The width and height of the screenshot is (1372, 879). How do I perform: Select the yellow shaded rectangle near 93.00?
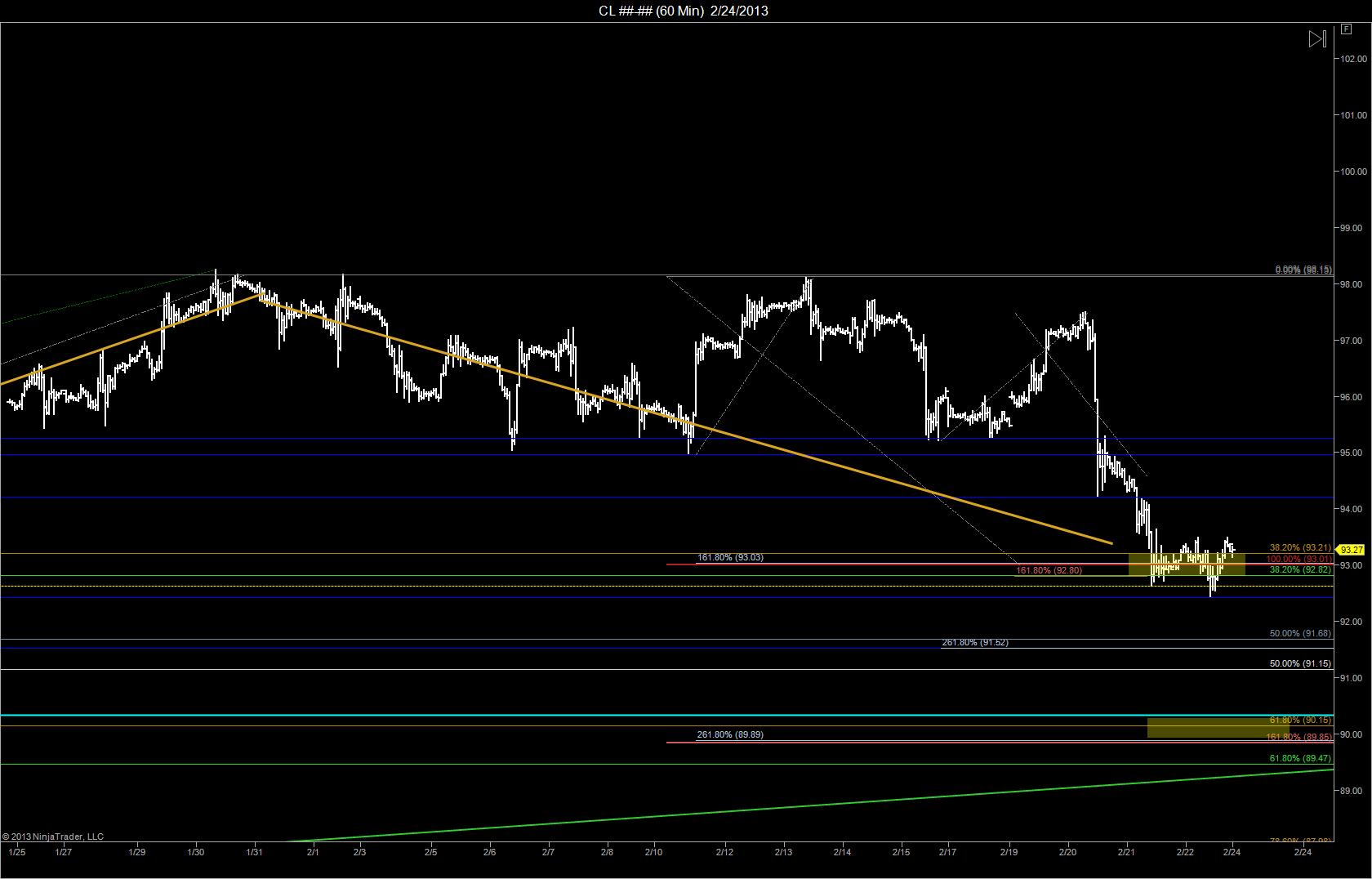pyautogui.click(x=1187, y=564)
